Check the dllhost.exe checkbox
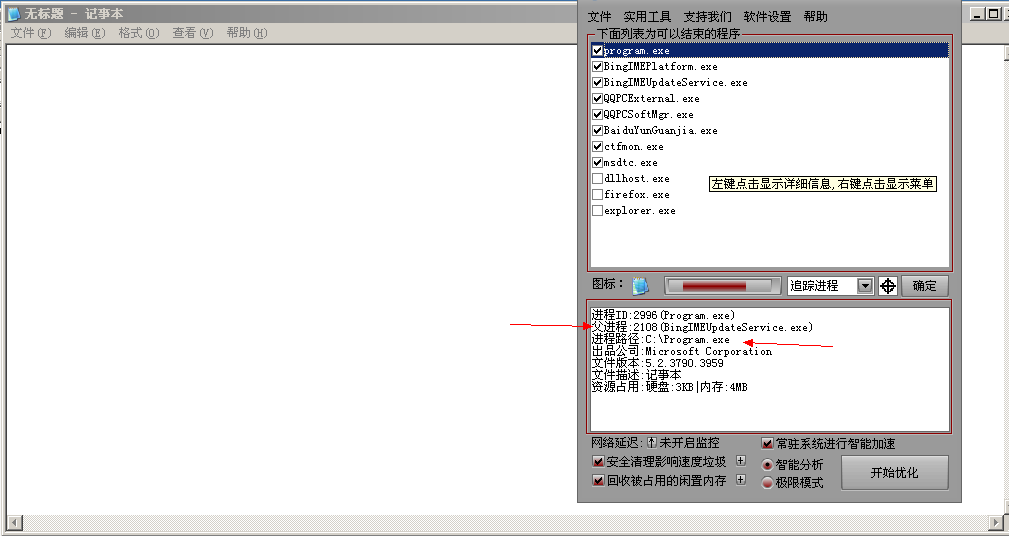 point(597,179)
